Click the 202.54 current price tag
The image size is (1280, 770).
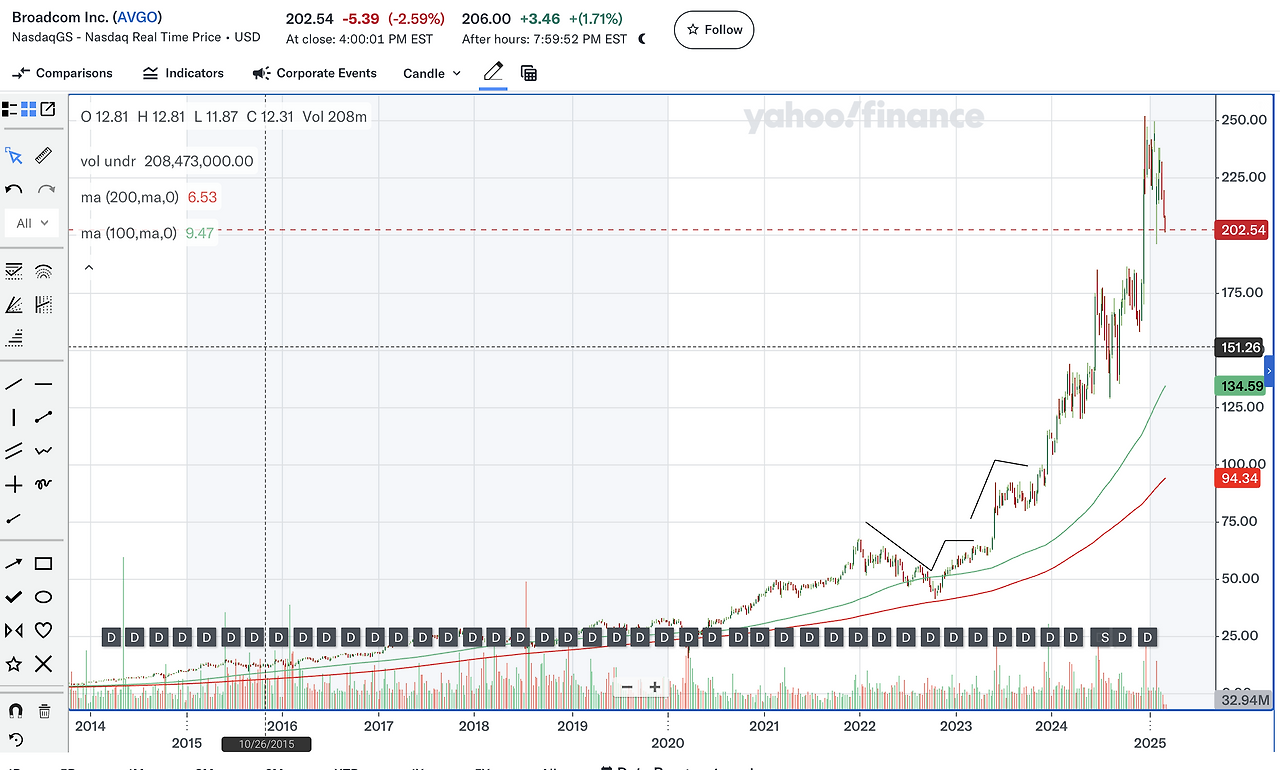(x=1243, y=230)
